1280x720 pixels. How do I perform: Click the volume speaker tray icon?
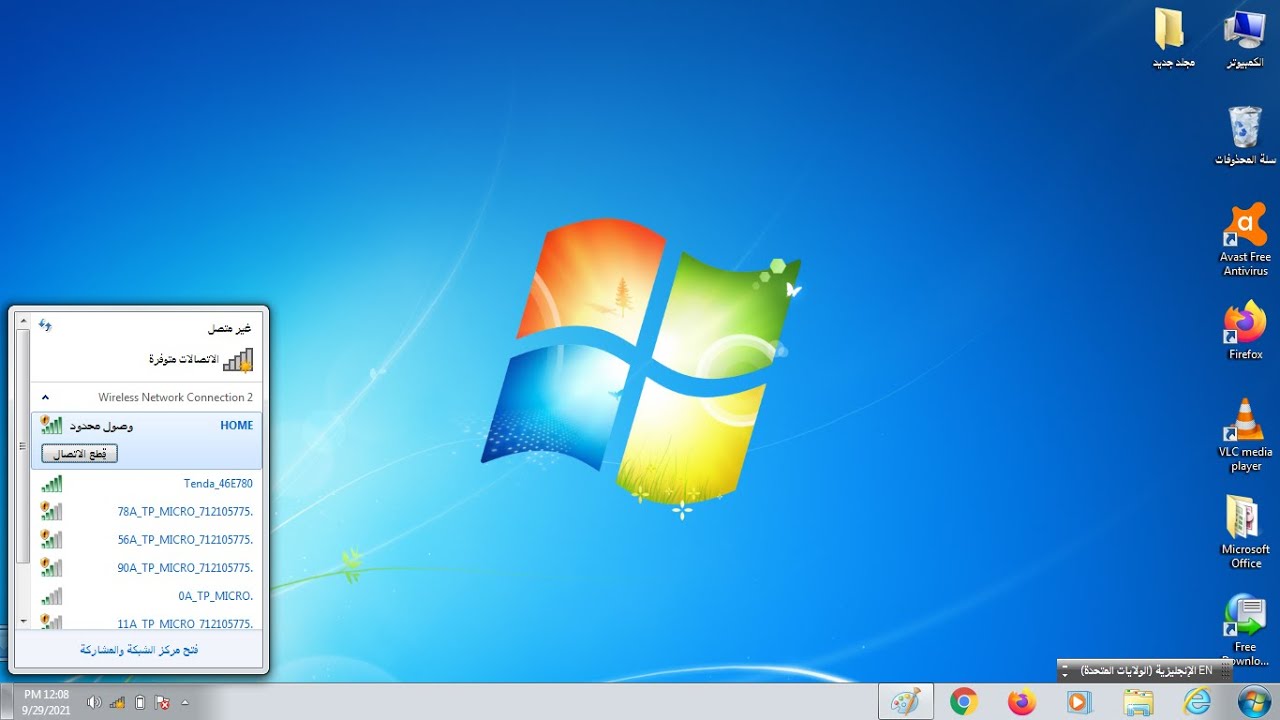point(94,702)
